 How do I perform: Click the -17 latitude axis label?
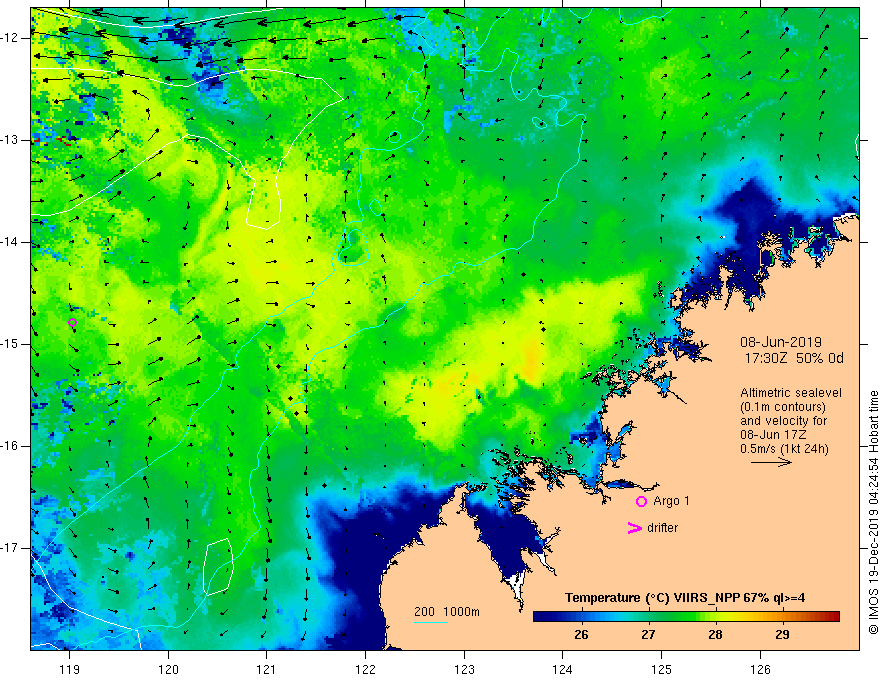point(11,548)
